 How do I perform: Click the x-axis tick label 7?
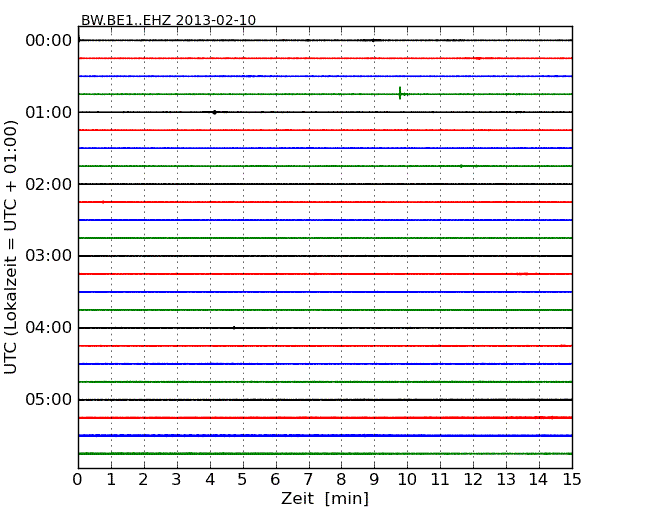pyautogui.click(x=308, y=479)
